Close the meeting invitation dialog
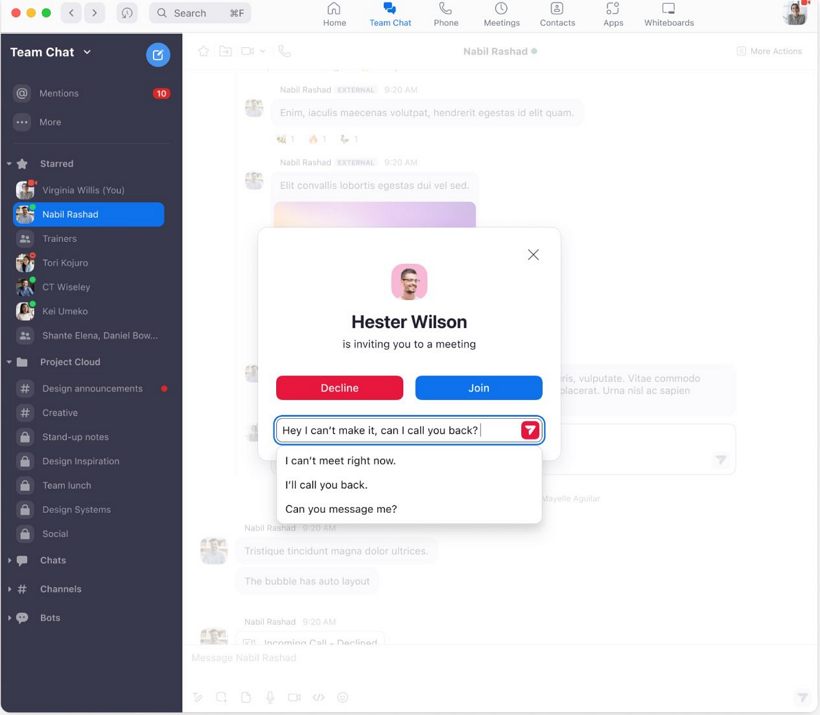This screenshot has width=820, height=715. pos(533,255)
